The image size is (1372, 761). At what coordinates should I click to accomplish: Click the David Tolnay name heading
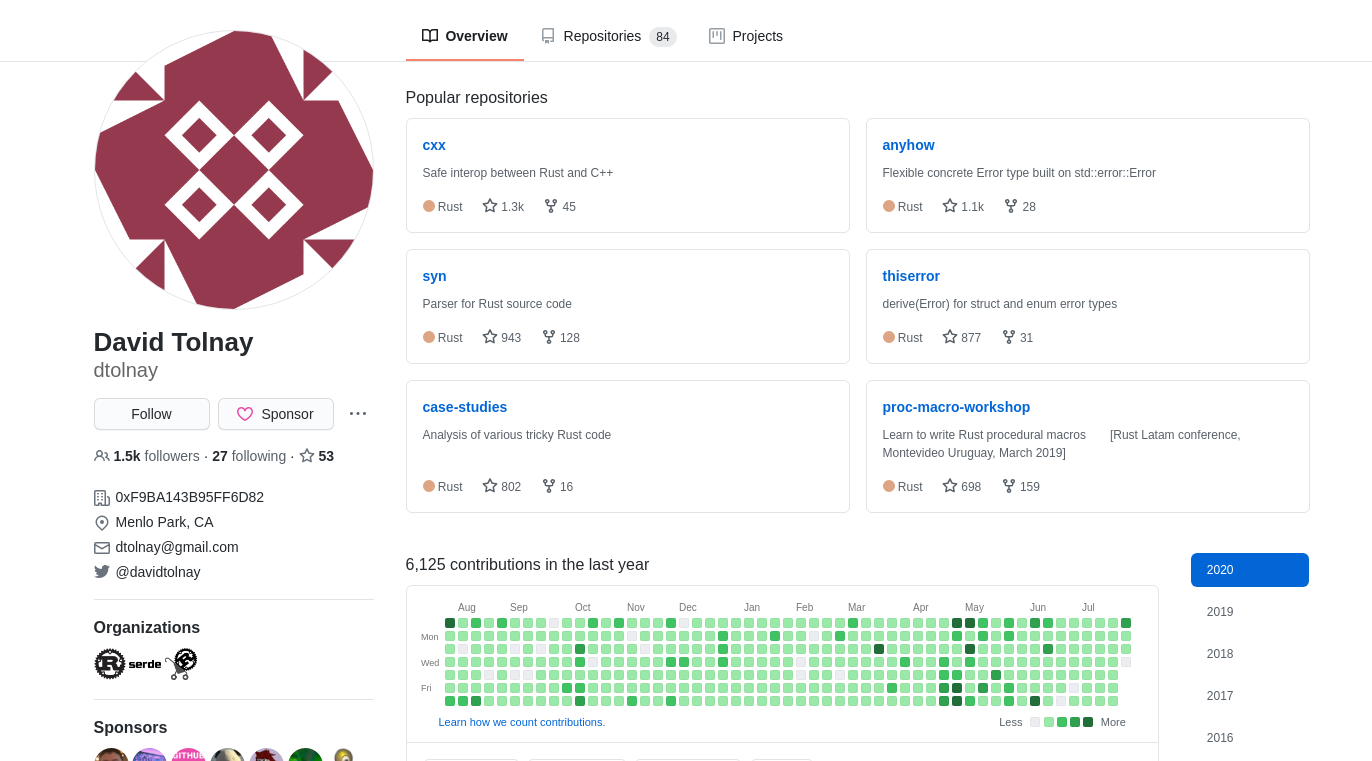click(174, 342)
